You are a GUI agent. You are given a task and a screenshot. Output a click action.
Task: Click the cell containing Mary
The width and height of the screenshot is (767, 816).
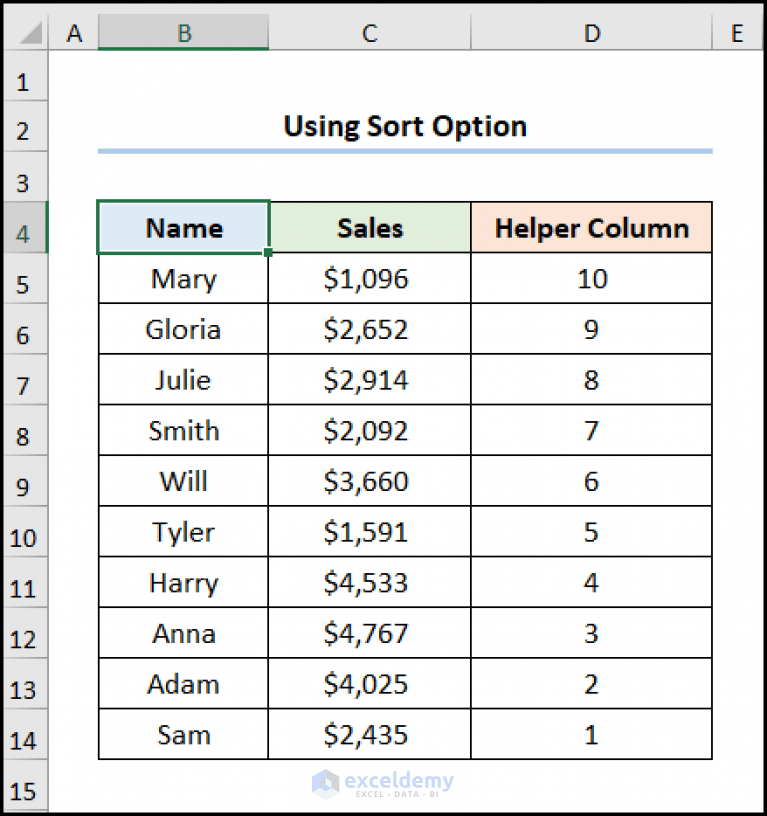pos(183,279)
